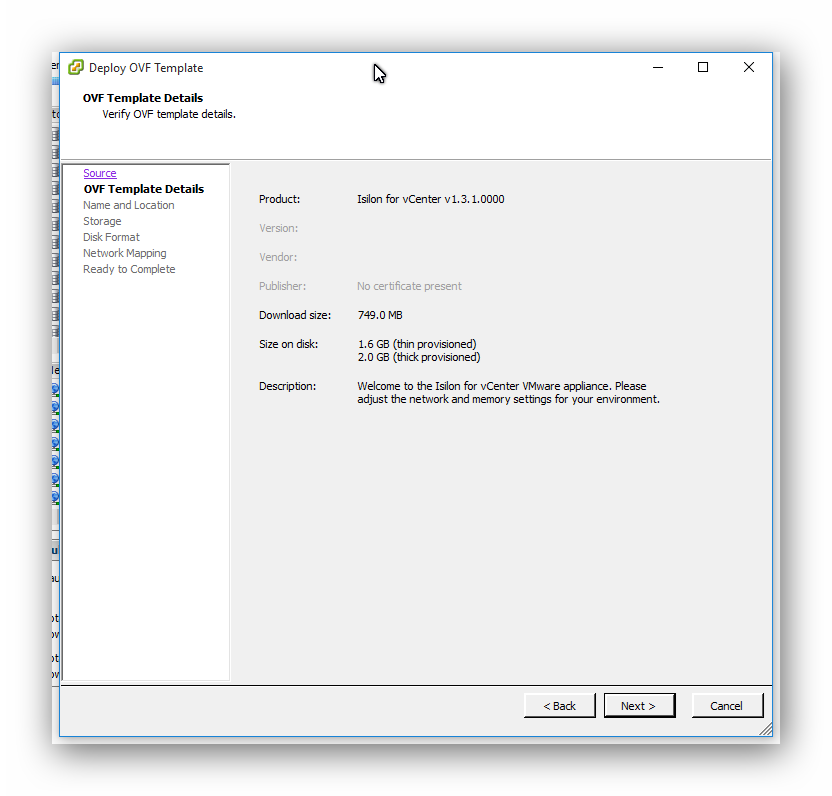Select the Ready to Complete step
832x796 pixels.
pyautogui.click(x=128, y=269)
